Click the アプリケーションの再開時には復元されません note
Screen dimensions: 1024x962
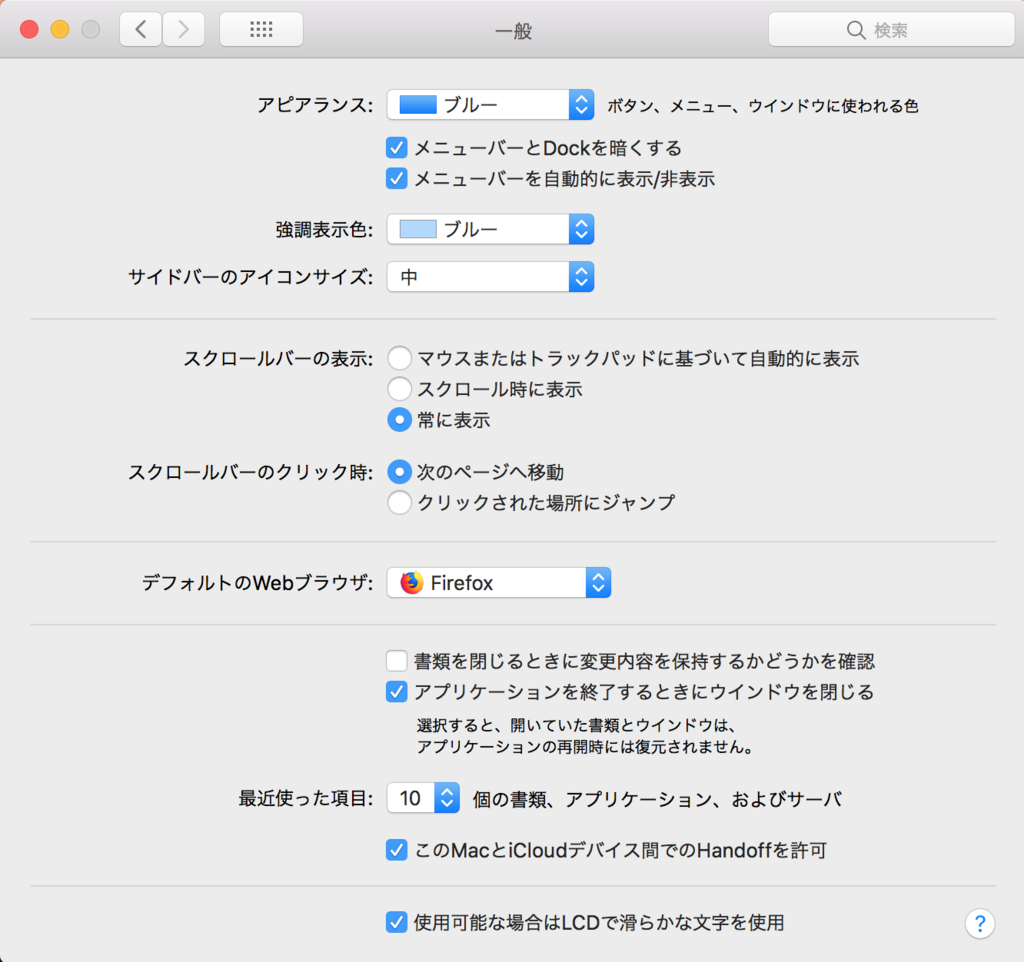tap(586, 747)
